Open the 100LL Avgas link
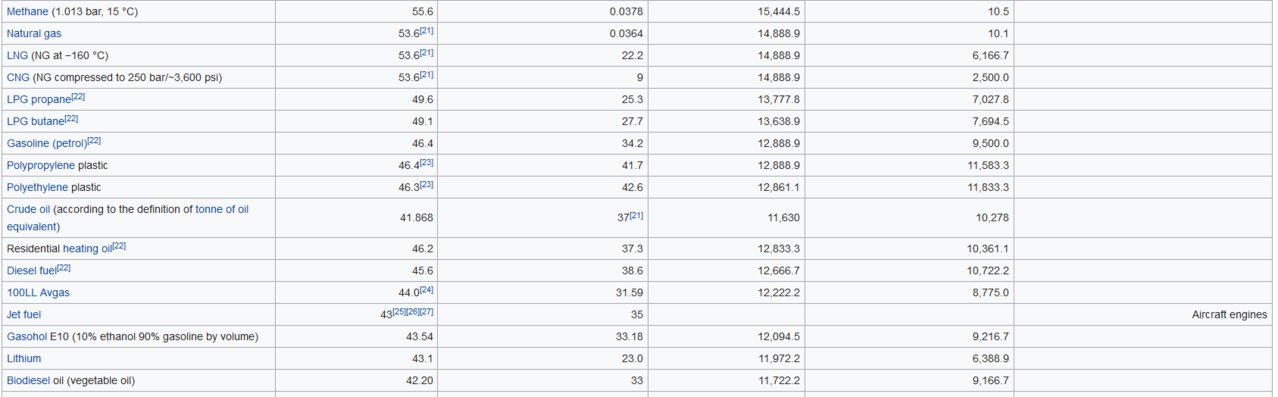 pyautogui.click(x=38, y=293)
